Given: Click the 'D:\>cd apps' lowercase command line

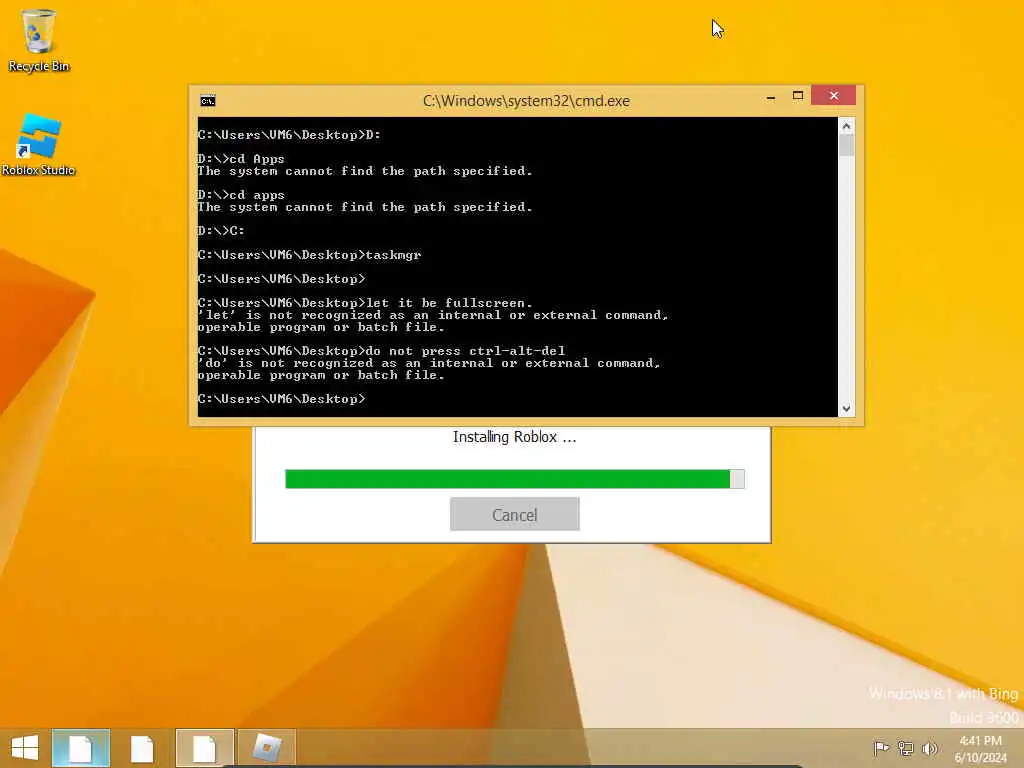Looking at the screenshot, I should click(241, 195).
